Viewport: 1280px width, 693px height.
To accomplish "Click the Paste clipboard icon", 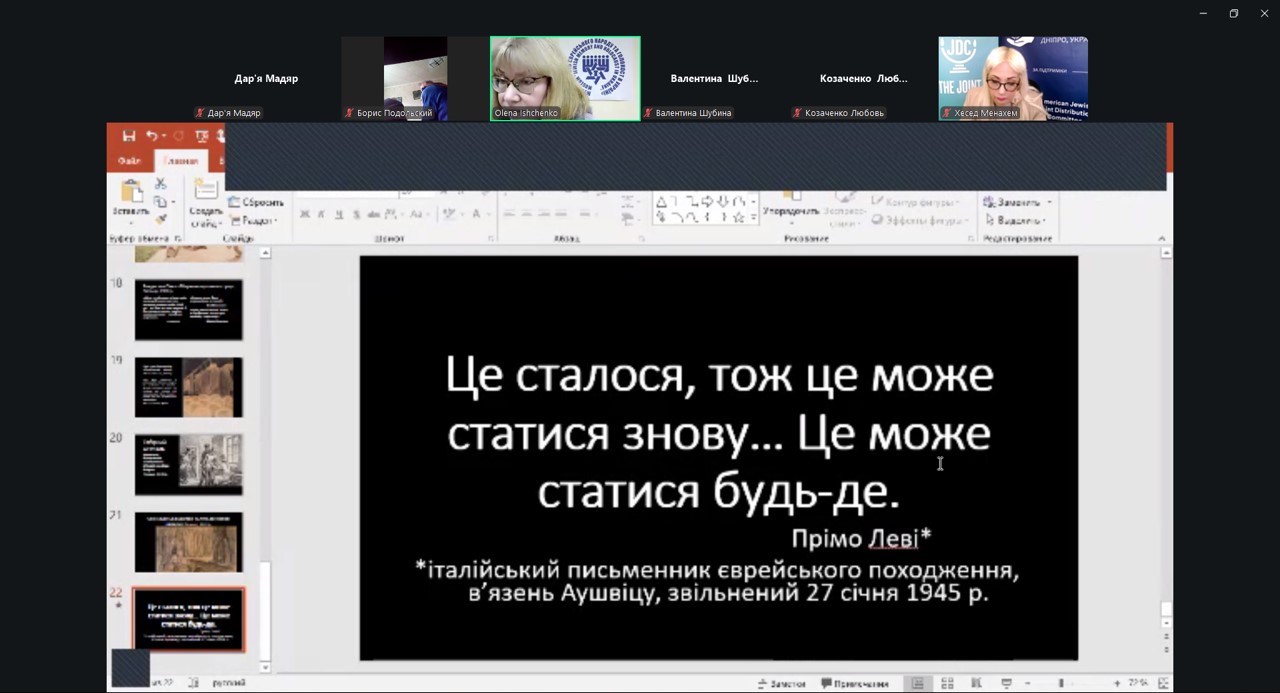I will pyautogui.click(x=131, y=196).
